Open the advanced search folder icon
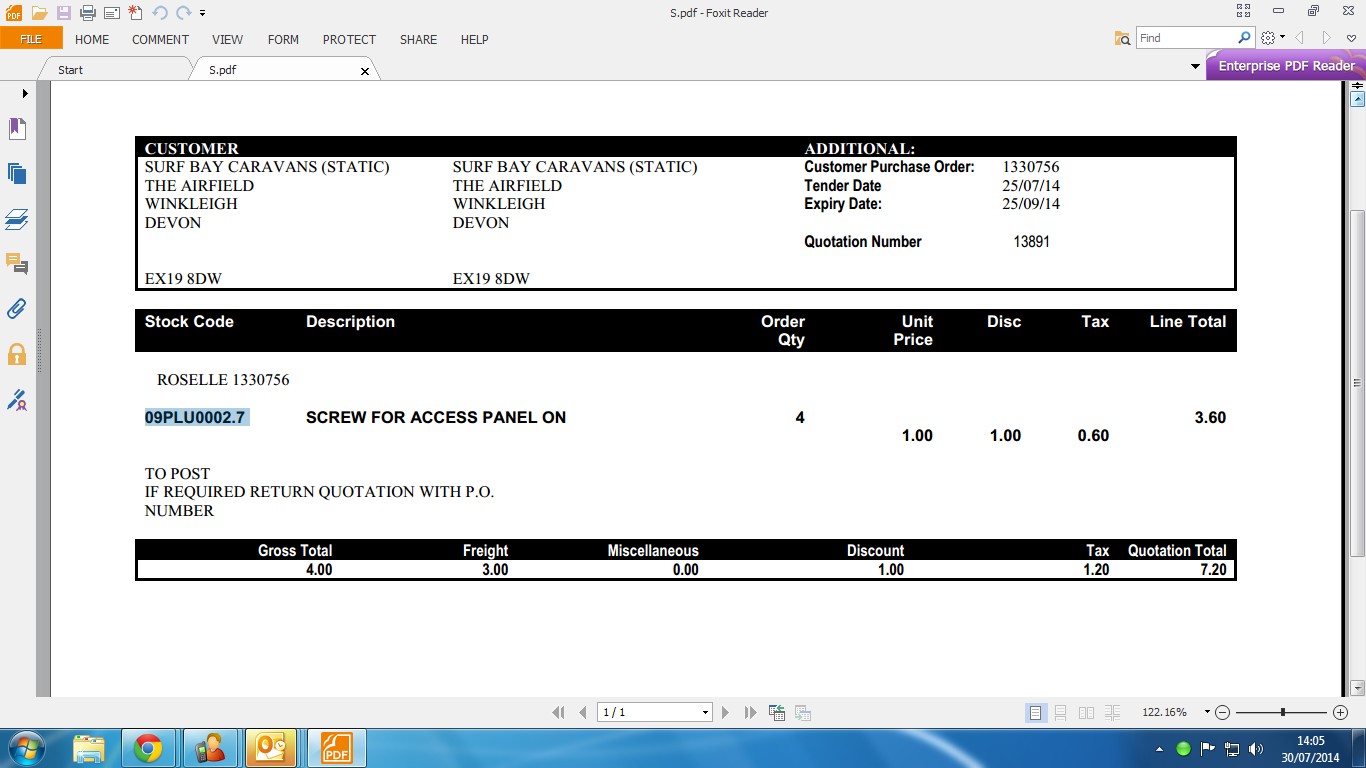The width and height of the screenshot is (1366, 768). (x=1123, y=38)
